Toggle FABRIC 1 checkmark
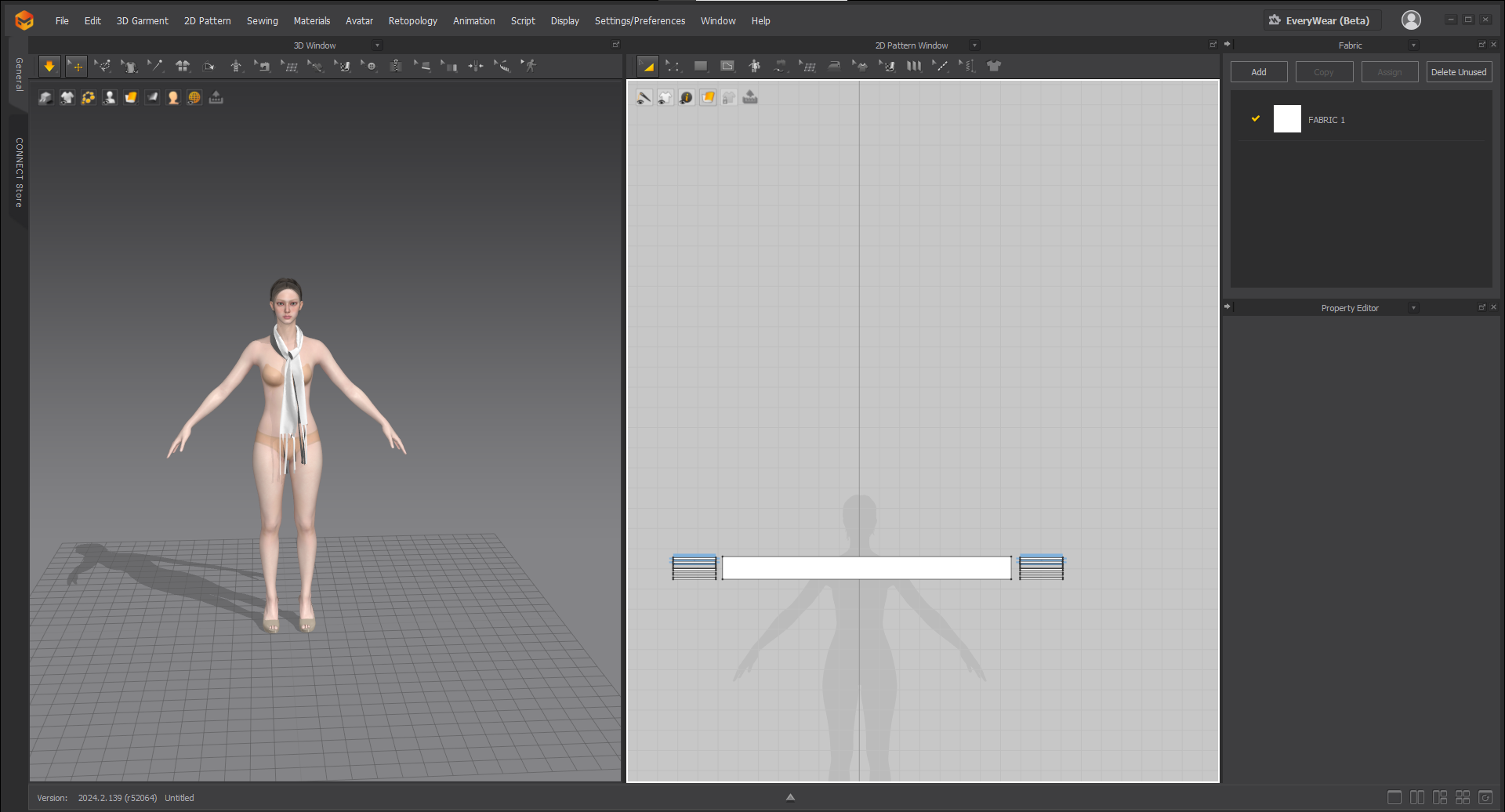Screen dimensions: 1505x812 [1256, 118]
